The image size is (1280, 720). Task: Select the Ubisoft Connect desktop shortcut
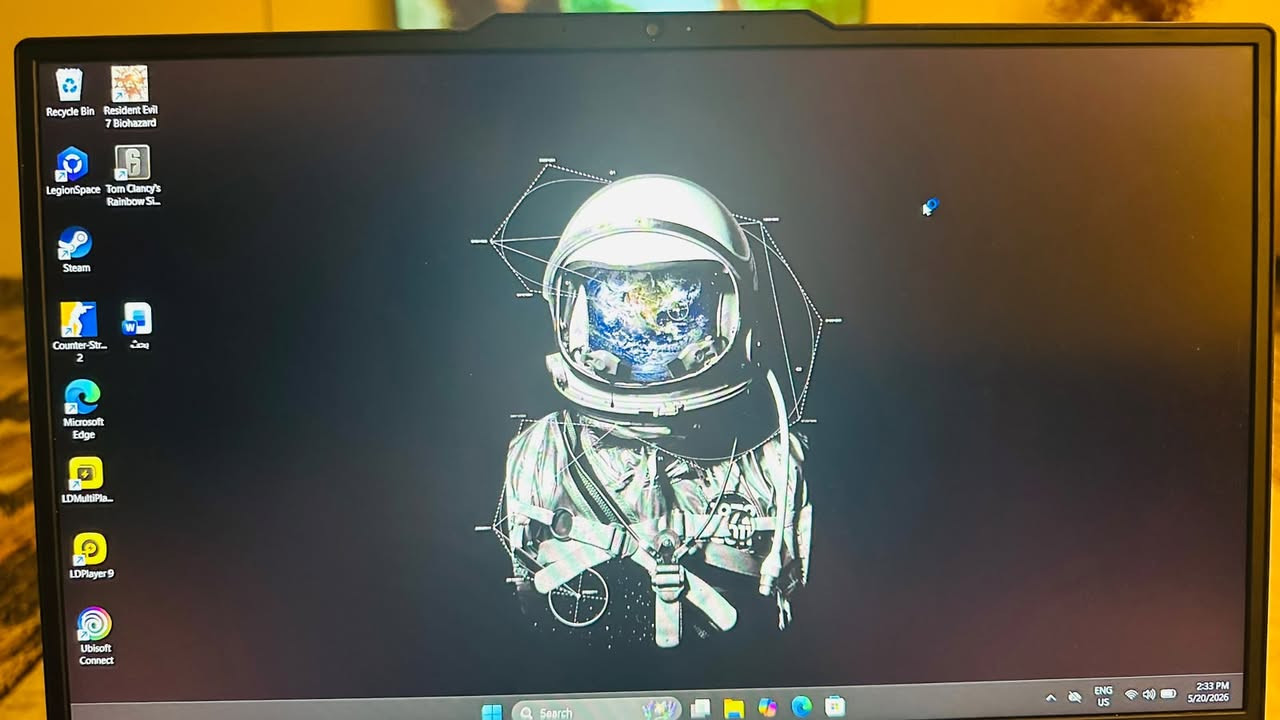[x=96, y=637]
